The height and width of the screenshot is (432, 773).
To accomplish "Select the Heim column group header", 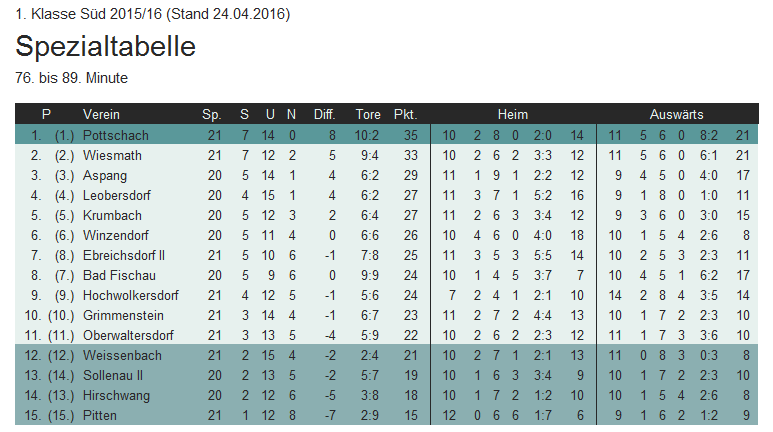I will 513,114.
